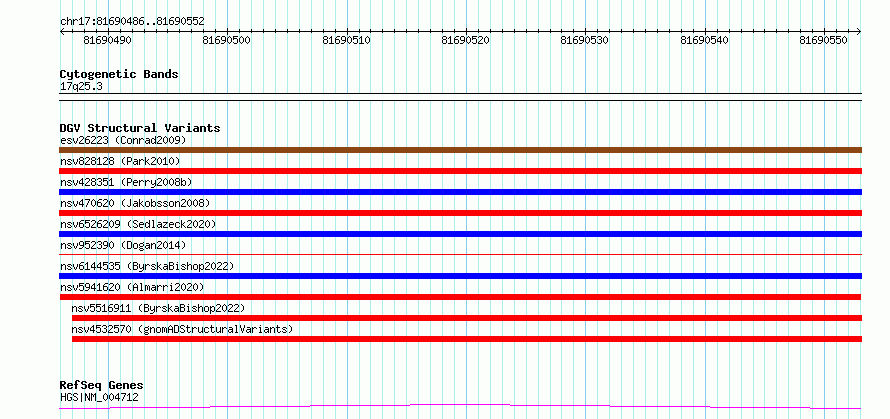Click ruler position 81690550

pyautogui.click(x=824, y=40)
